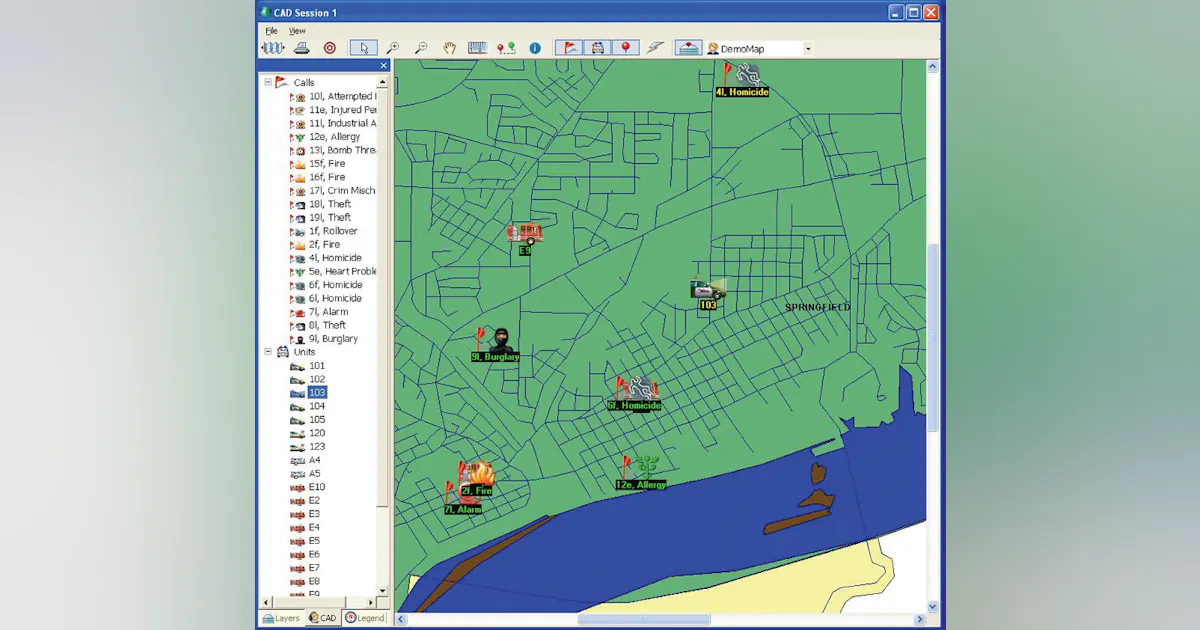This screenshot has height=630, width=1200.
Task: Click the route pins toolbar icon
Action: tap(506, 48)
